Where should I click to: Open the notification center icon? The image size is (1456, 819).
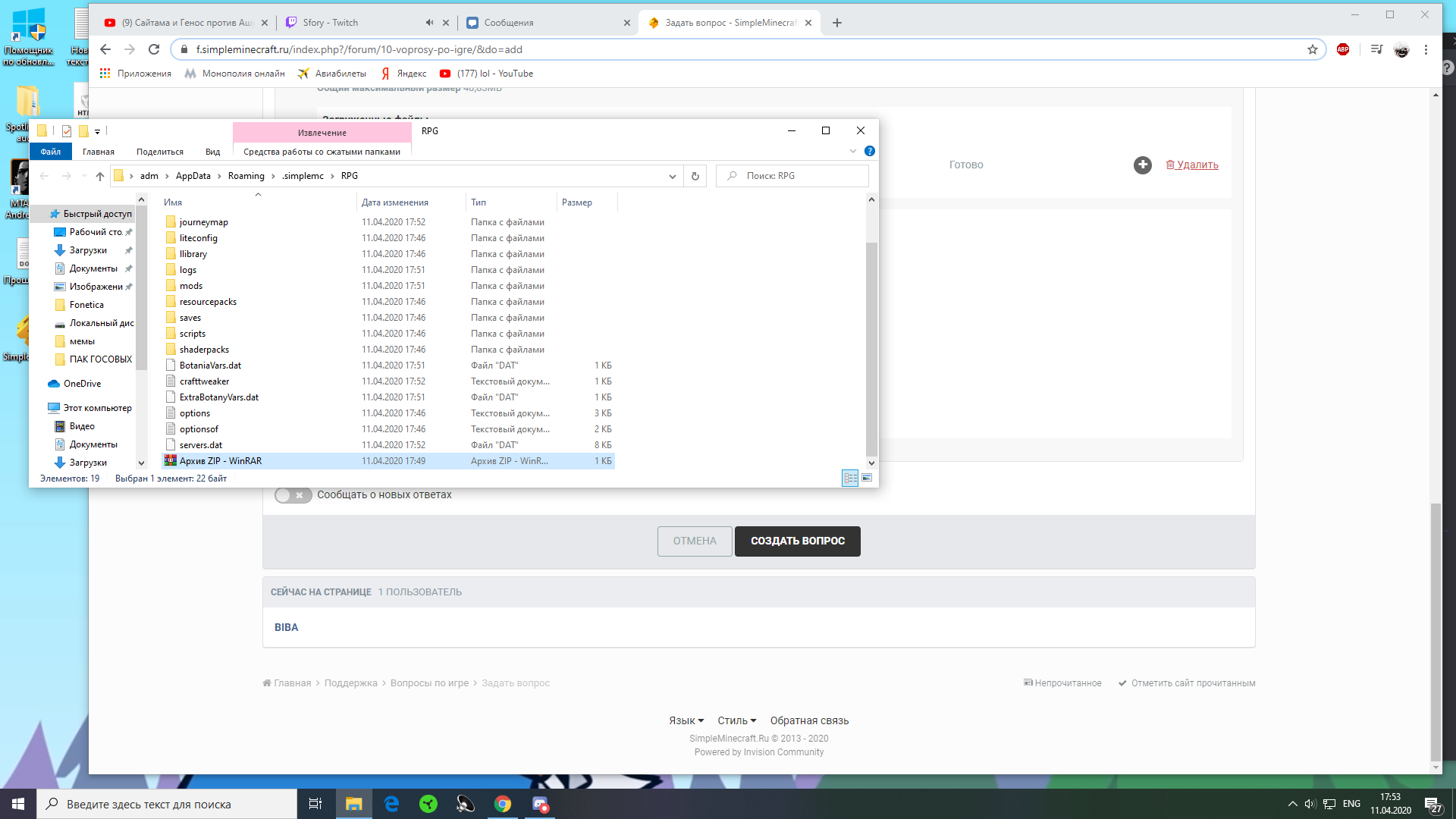tap(1432, 804)
